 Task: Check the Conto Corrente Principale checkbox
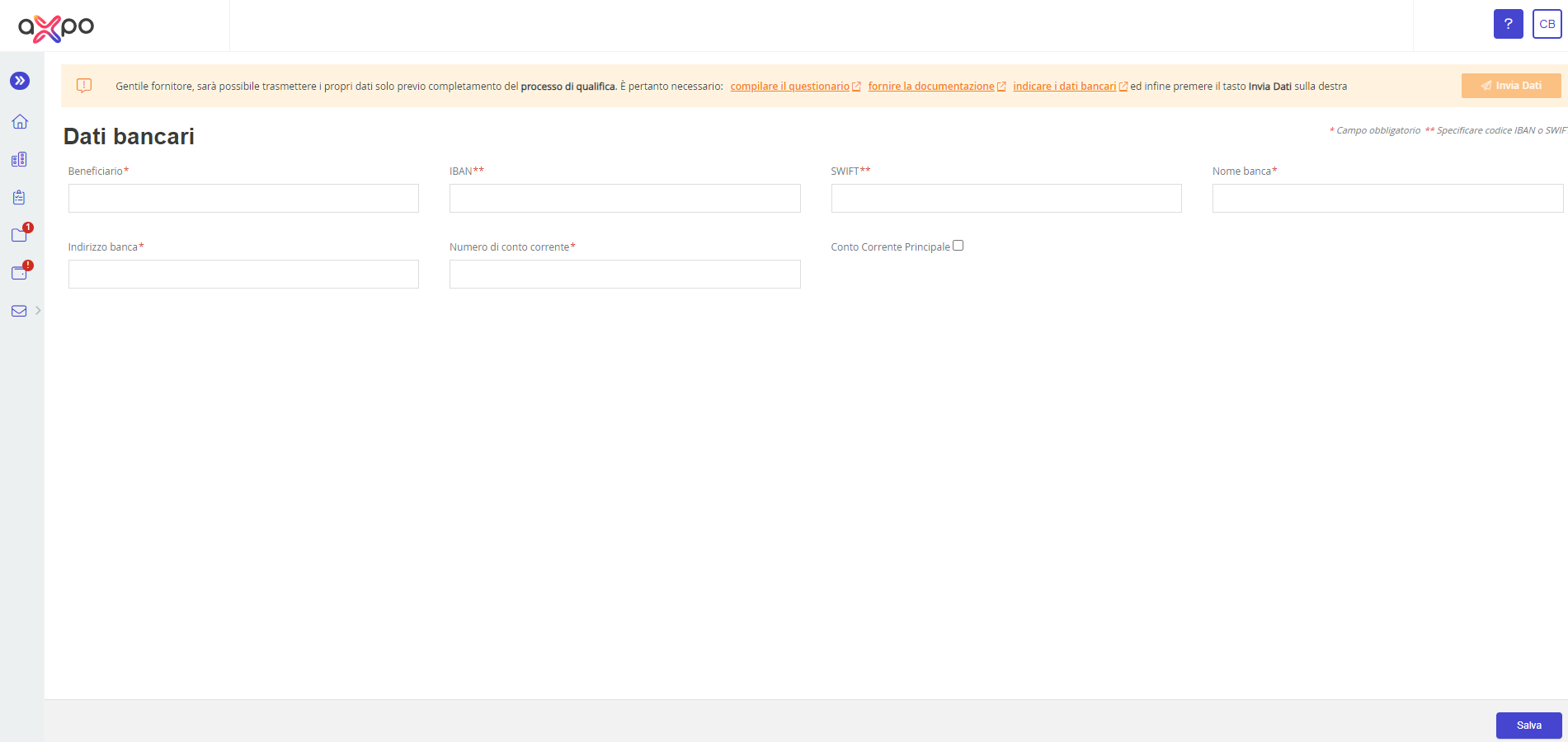(958, 246)
